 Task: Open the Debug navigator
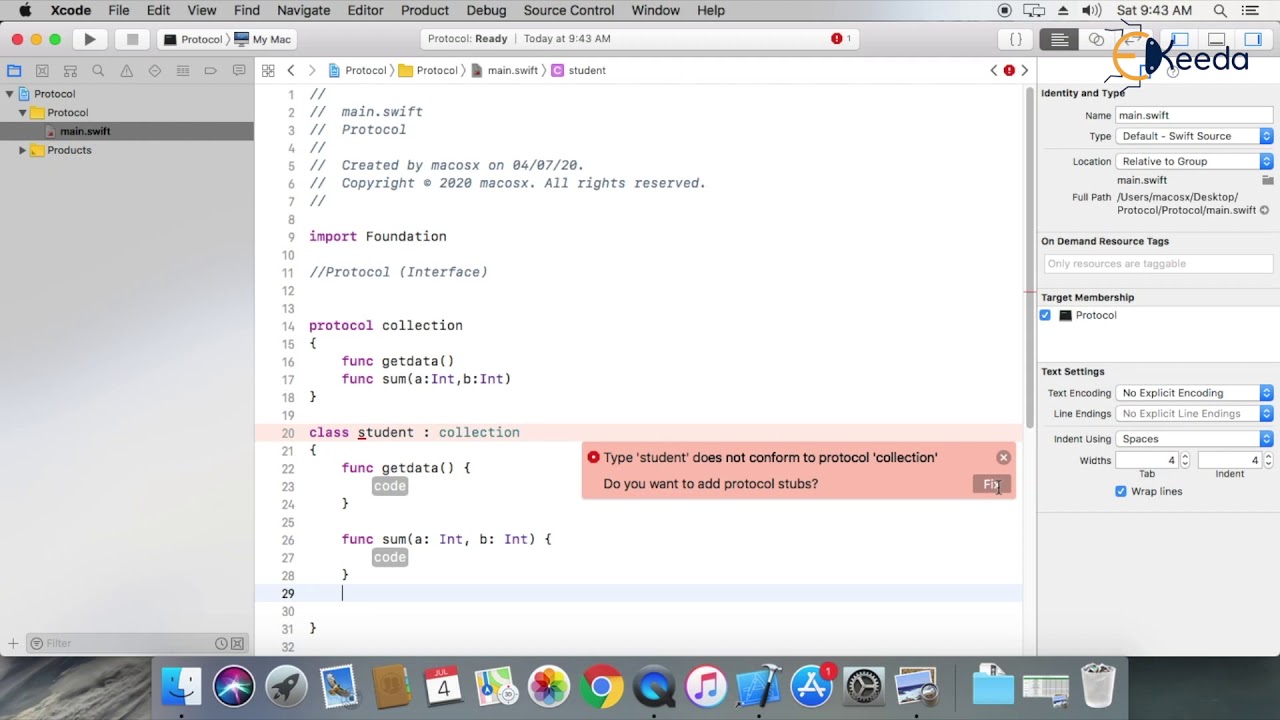pyautogui.click(x=182, y=71)
